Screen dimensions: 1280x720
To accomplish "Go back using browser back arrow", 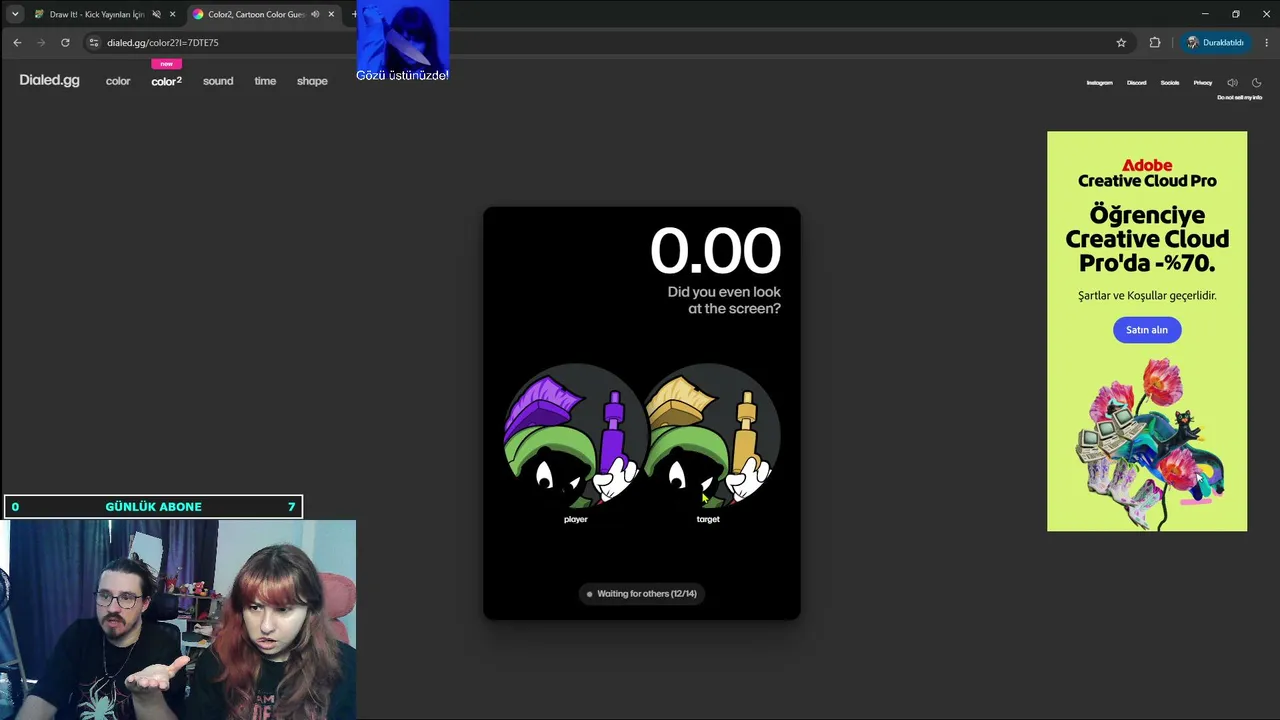I will (x=17, y=42).
